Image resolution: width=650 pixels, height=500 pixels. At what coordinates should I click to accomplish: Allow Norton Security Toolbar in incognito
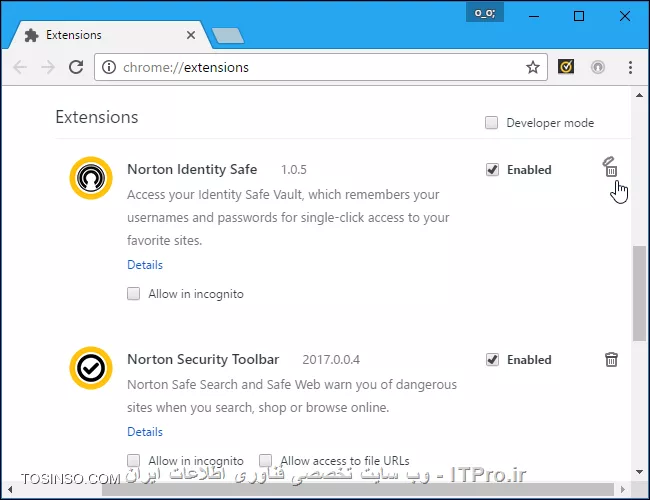point(133,460)
